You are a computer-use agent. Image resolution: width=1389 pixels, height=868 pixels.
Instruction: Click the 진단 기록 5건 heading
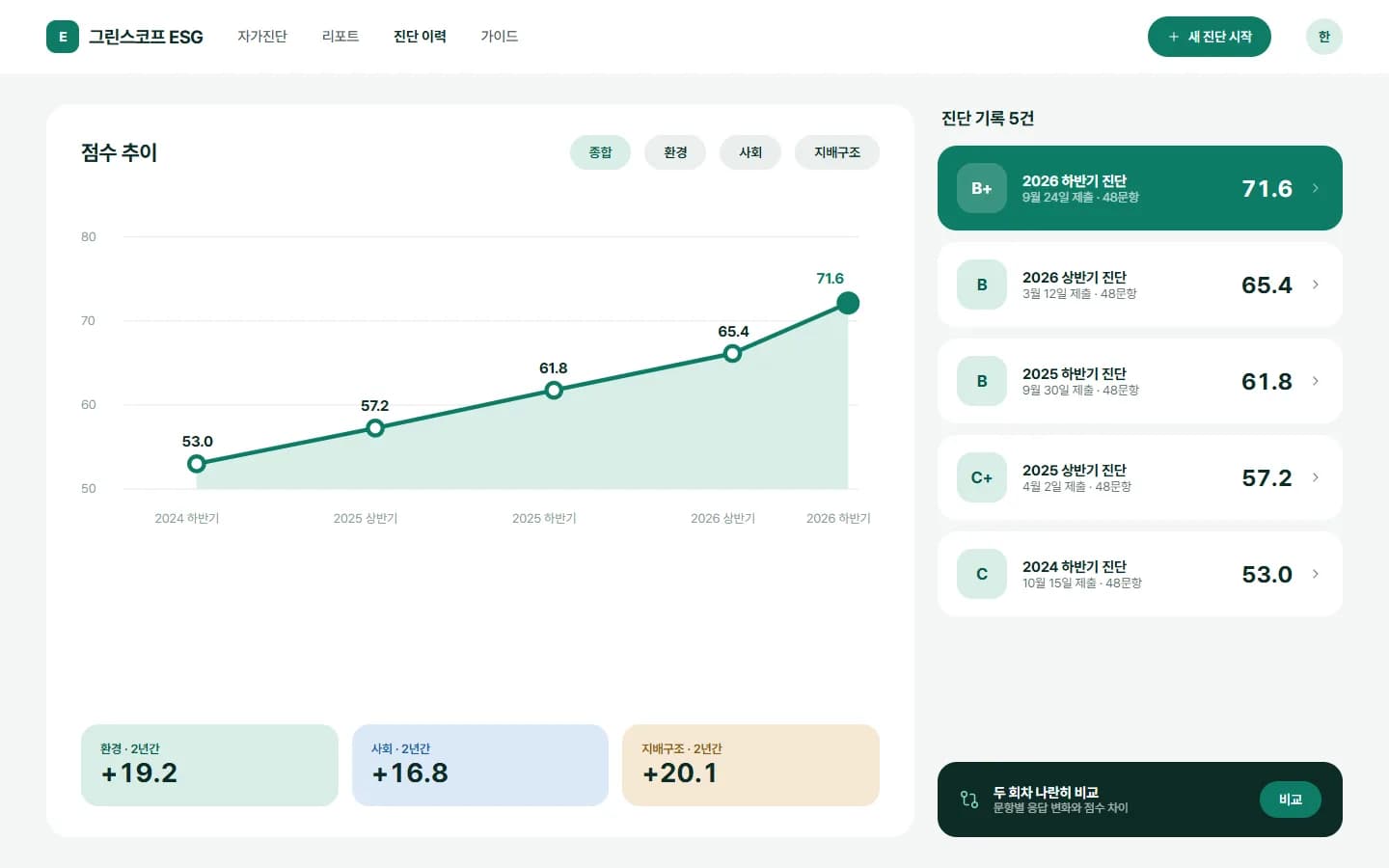click(x=988, y=118)
